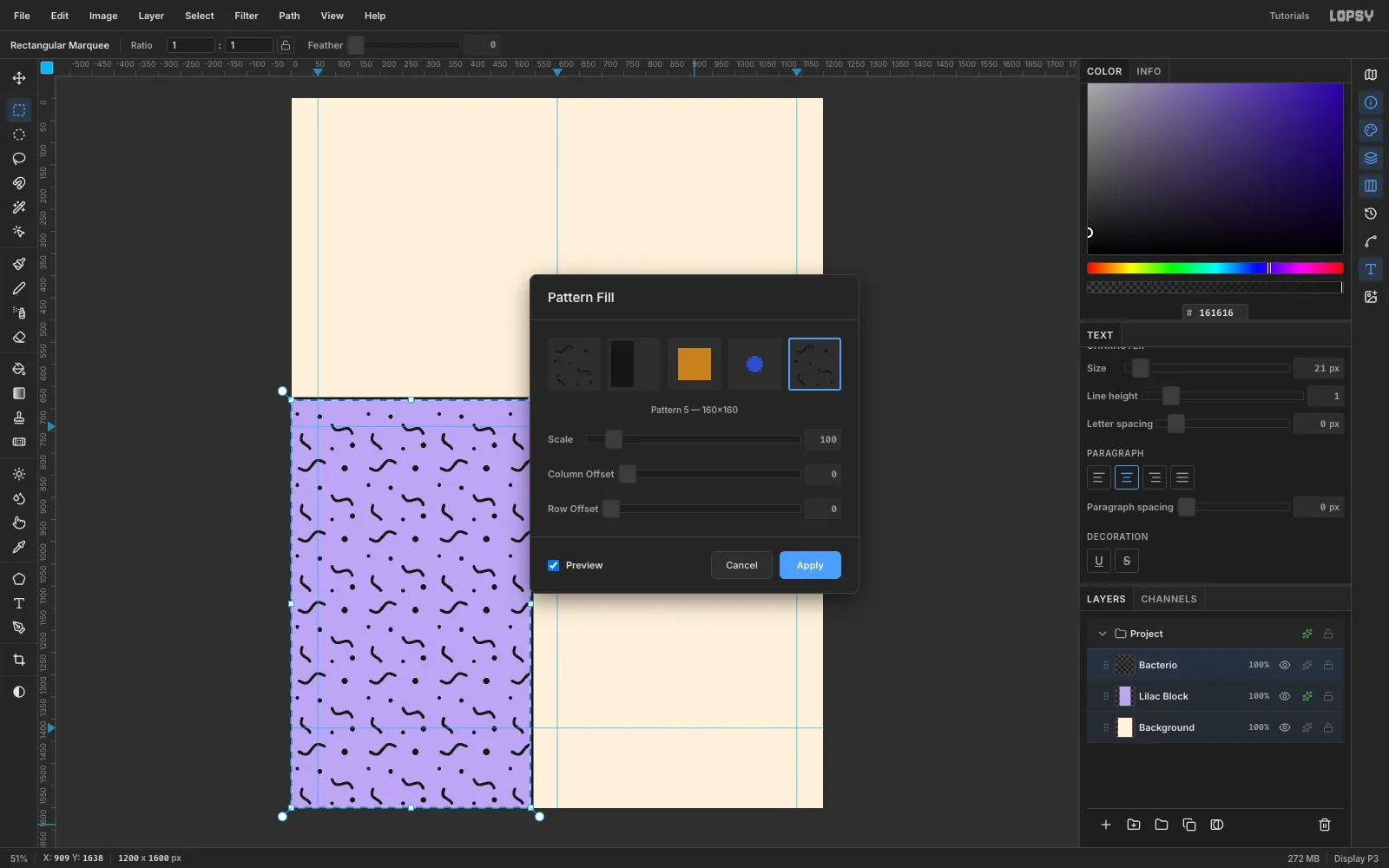This screenshot has height=868, width=1389.
Task: Select the Lilac Block layer row
Action: 1215,696
